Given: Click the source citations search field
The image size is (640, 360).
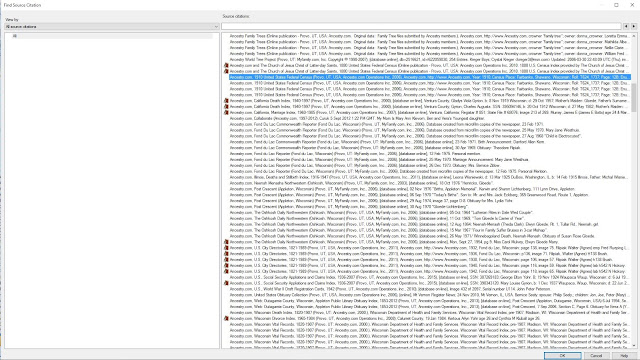Looking at the screenshot, I should [421, 27].
